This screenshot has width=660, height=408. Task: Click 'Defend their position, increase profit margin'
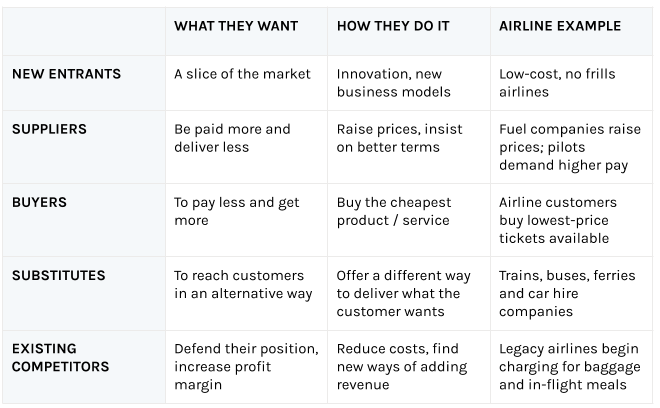245,367
